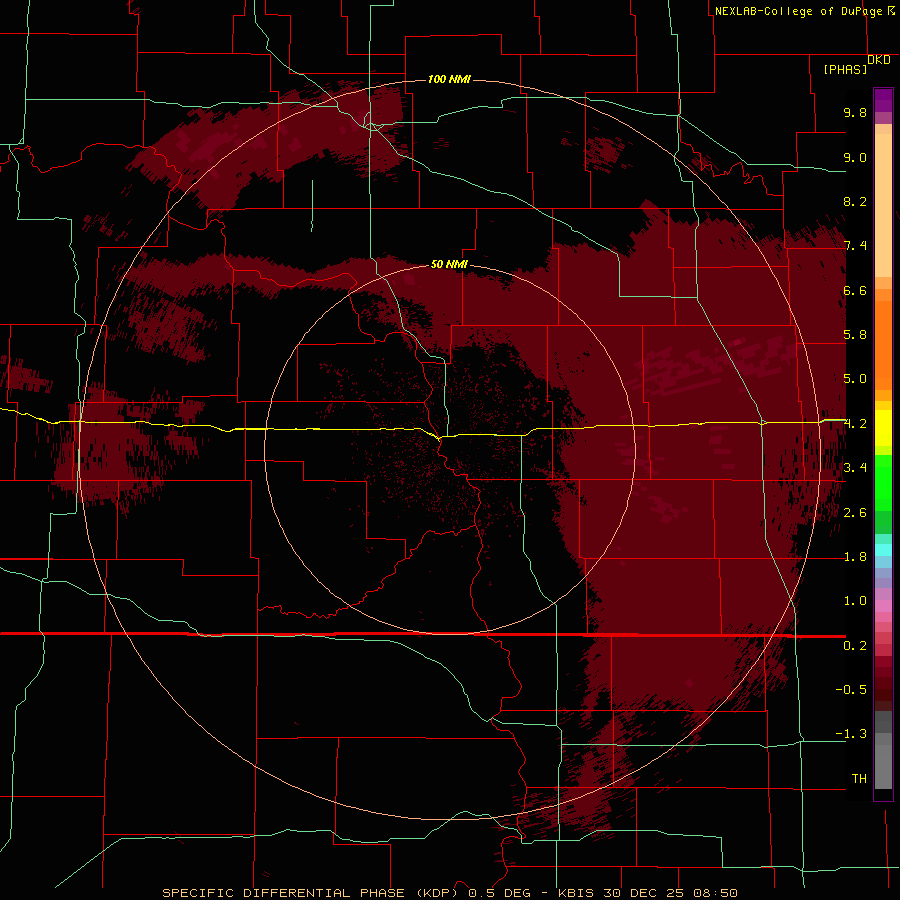
Task: Click the 100 NMI range ring label
Action: click(x=449, y=79)
